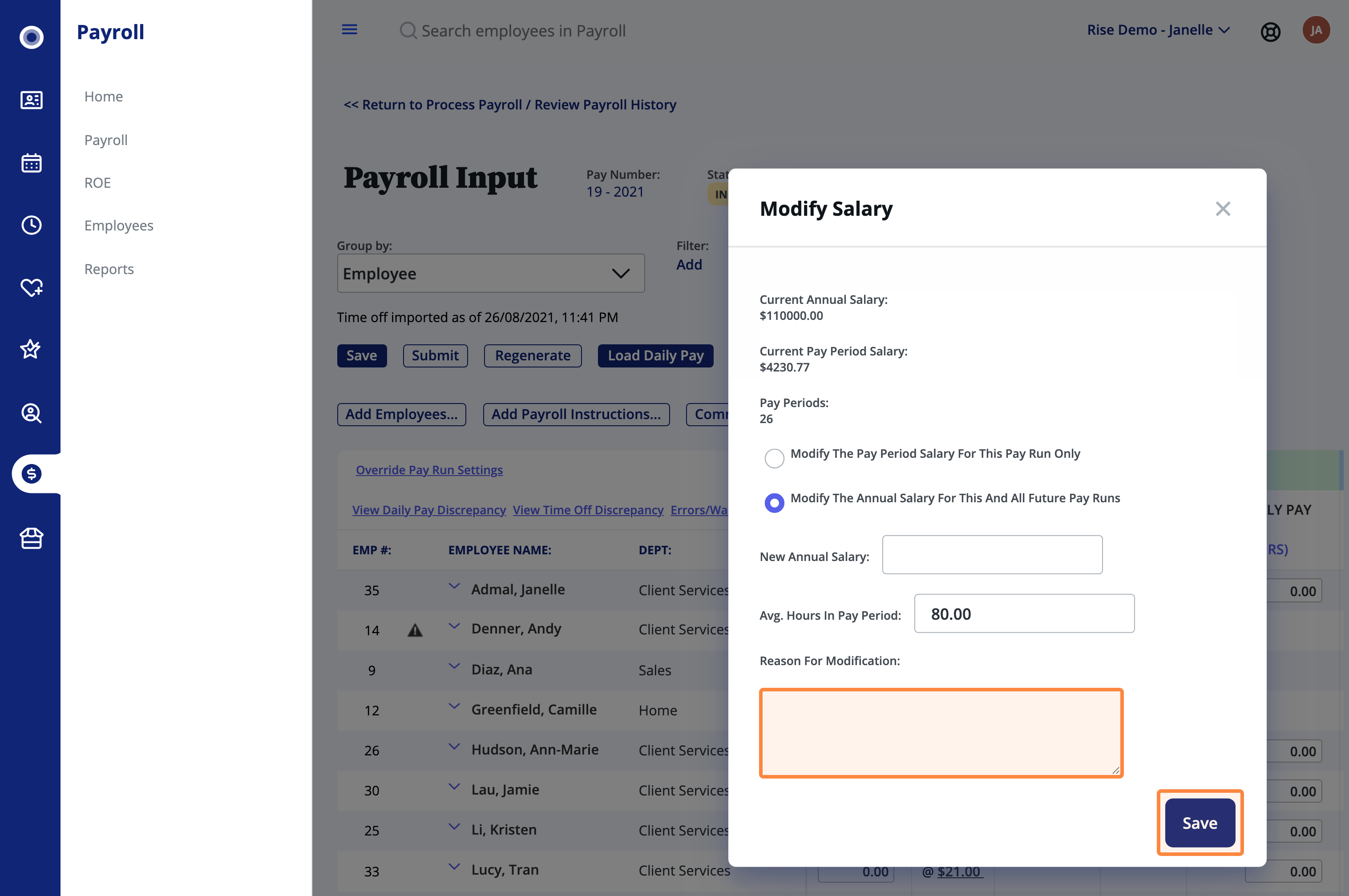Open the Group by Employee dropdown

[491, 273]
